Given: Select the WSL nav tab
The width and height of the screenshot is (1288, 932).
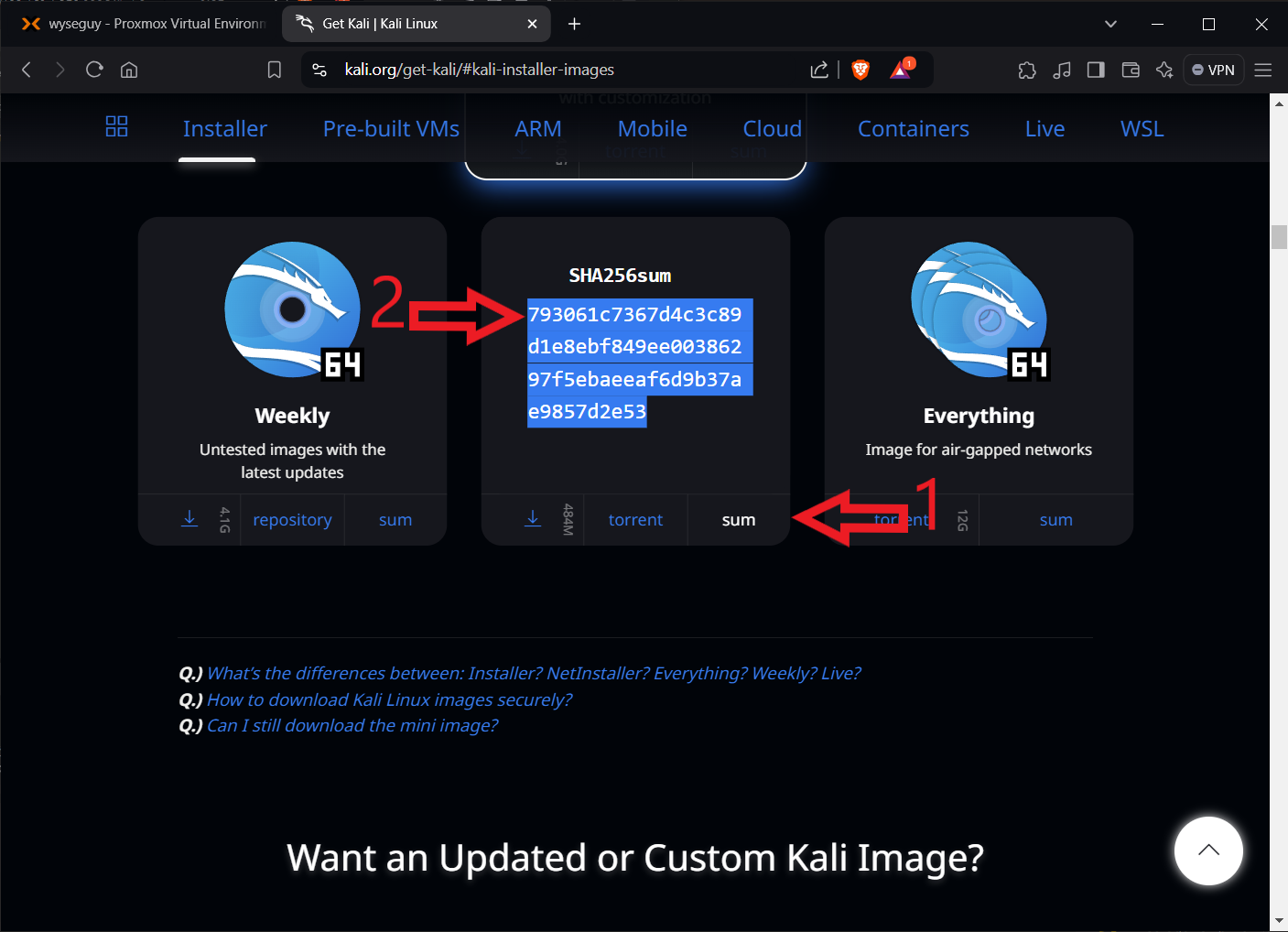Looking at the screenshot, I should coord(1142,129).
